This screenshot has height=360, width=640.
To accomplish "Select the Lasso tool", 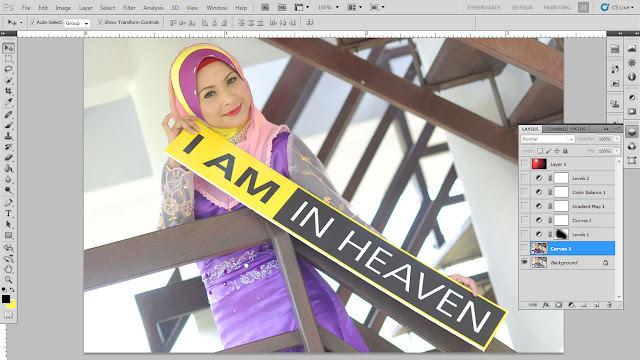I will point(8,69).
